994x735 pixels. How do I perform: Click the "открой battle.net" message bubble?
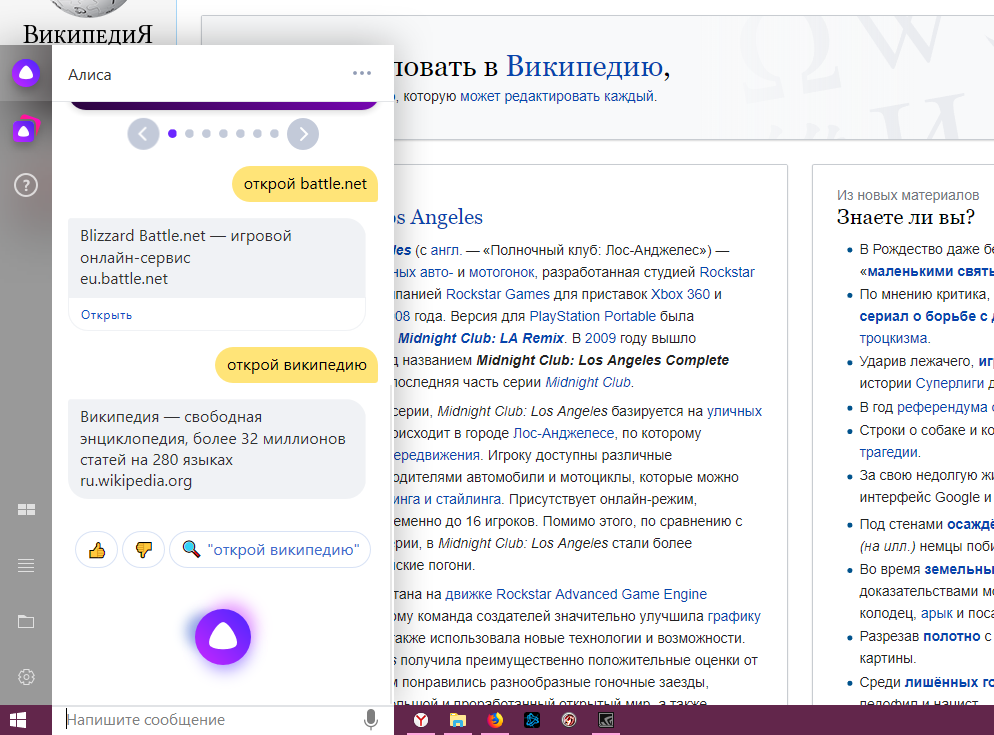click(x=305, y=184)
